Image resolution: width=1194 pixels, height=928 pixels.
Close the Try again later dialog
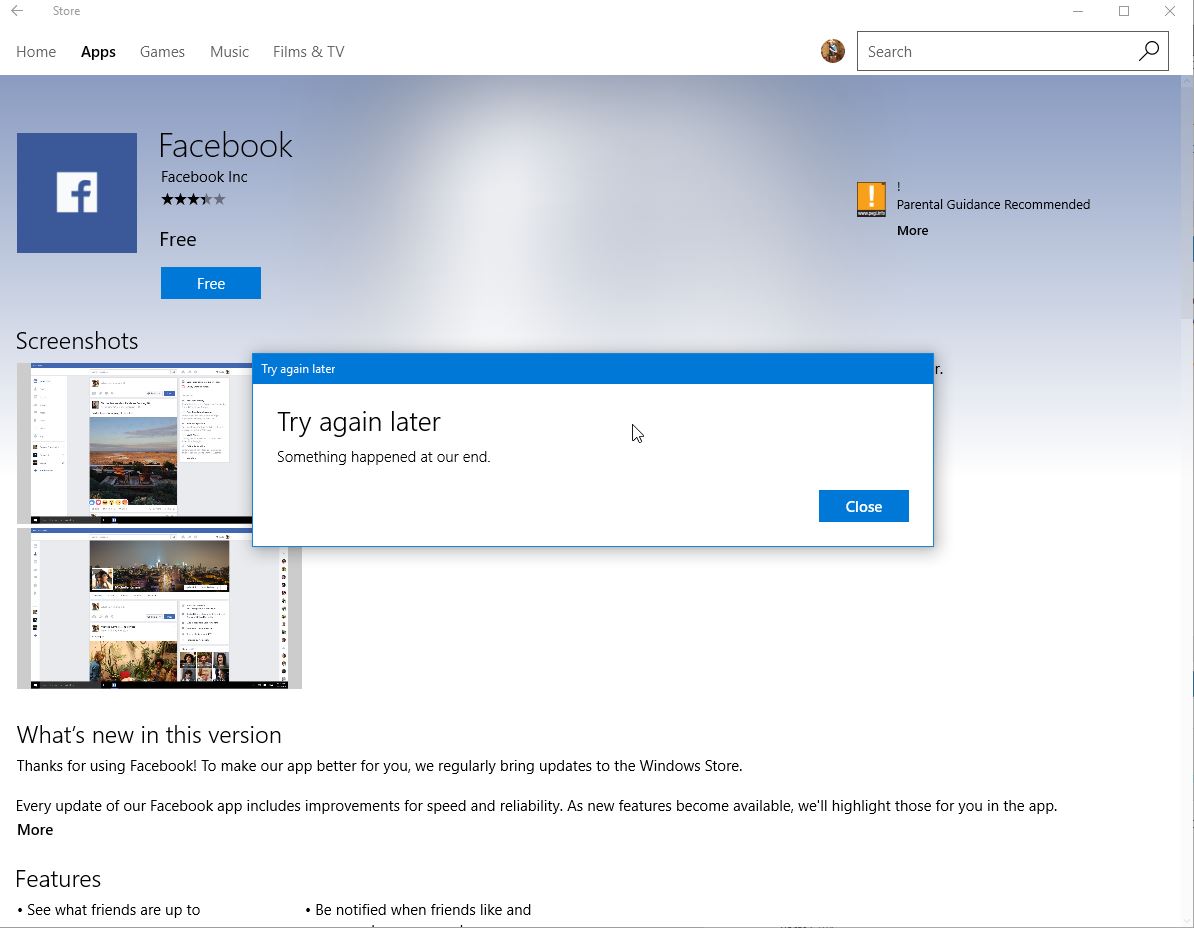[864, 506]
